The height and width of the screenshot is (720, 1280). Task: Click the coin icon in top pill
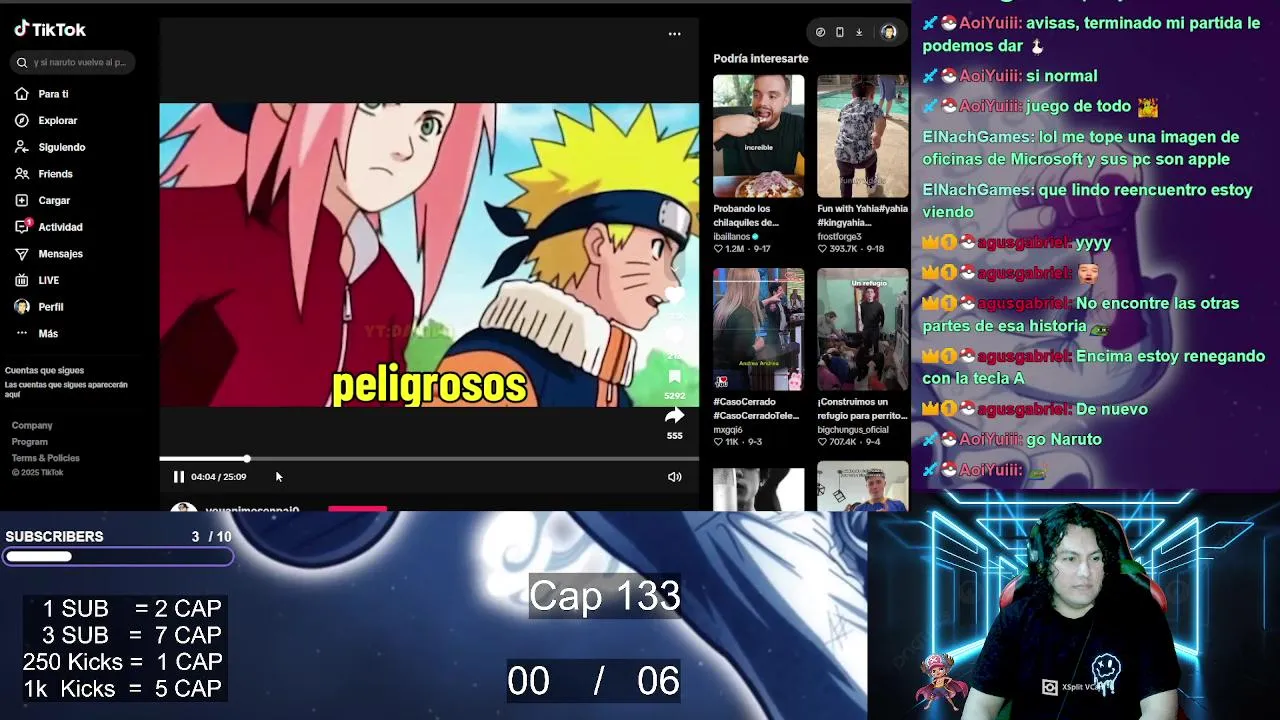(820, 32)
